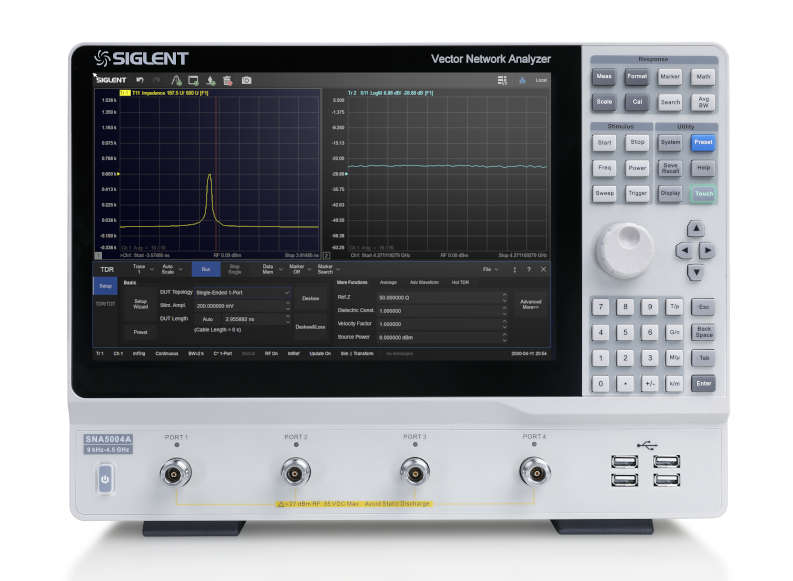Image resolution: width=793 pixels, height=581 pixels.
Task: Click the add trace icon
Action: (x=176, y=80)
